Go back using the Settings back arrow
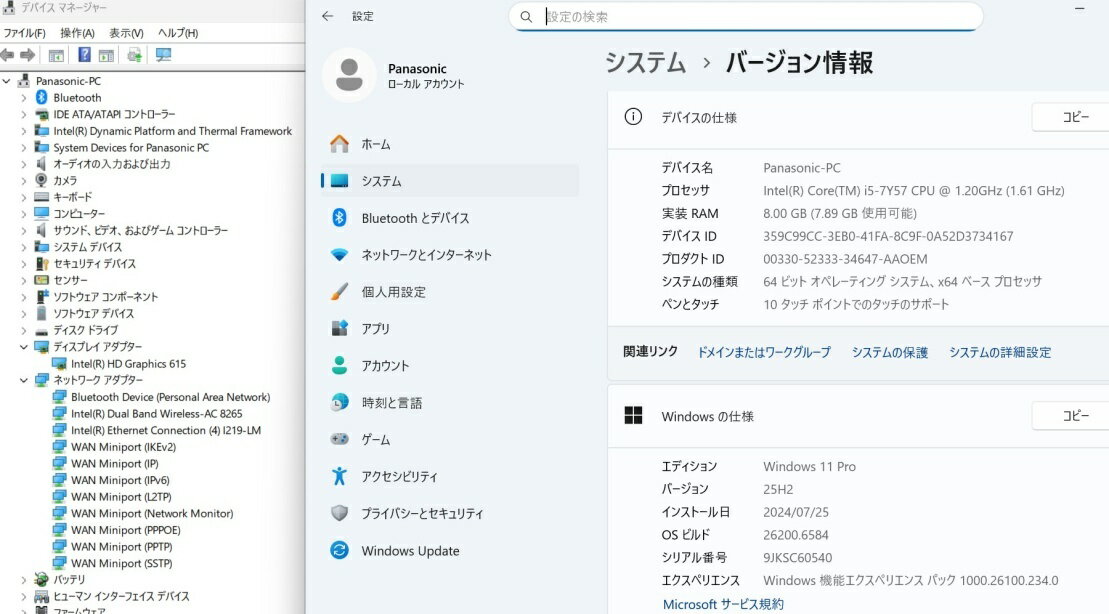This screenshot has width=1109, height=614. coord(327,16)
